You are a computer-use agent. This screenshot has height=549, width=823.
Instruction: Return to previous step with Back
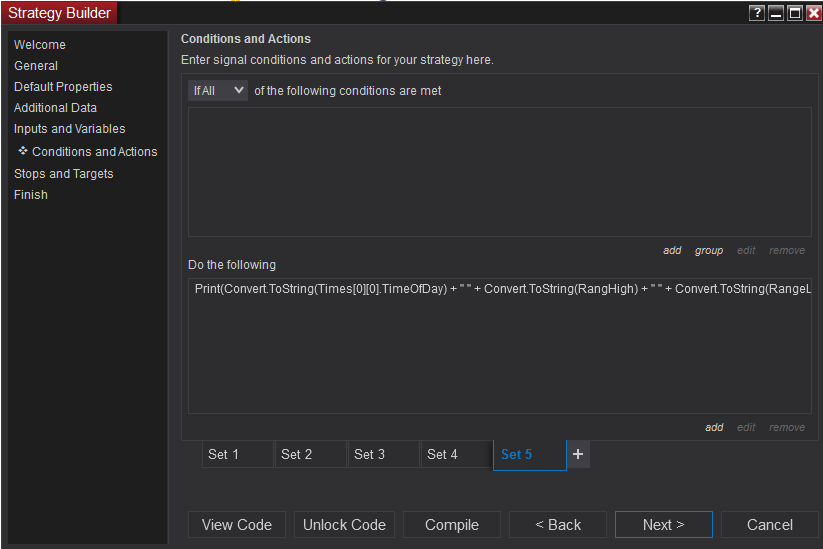pos(558,525)
